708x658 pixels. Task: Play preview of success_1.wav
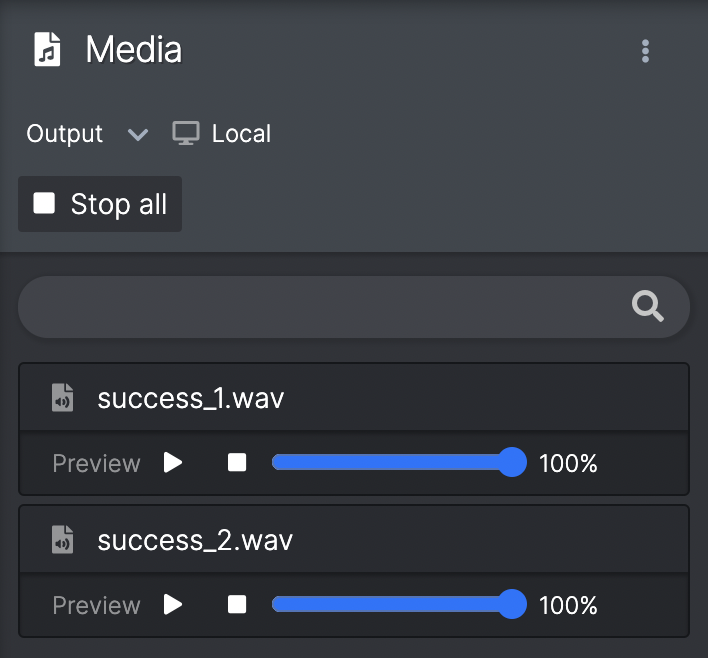point(172,462)
